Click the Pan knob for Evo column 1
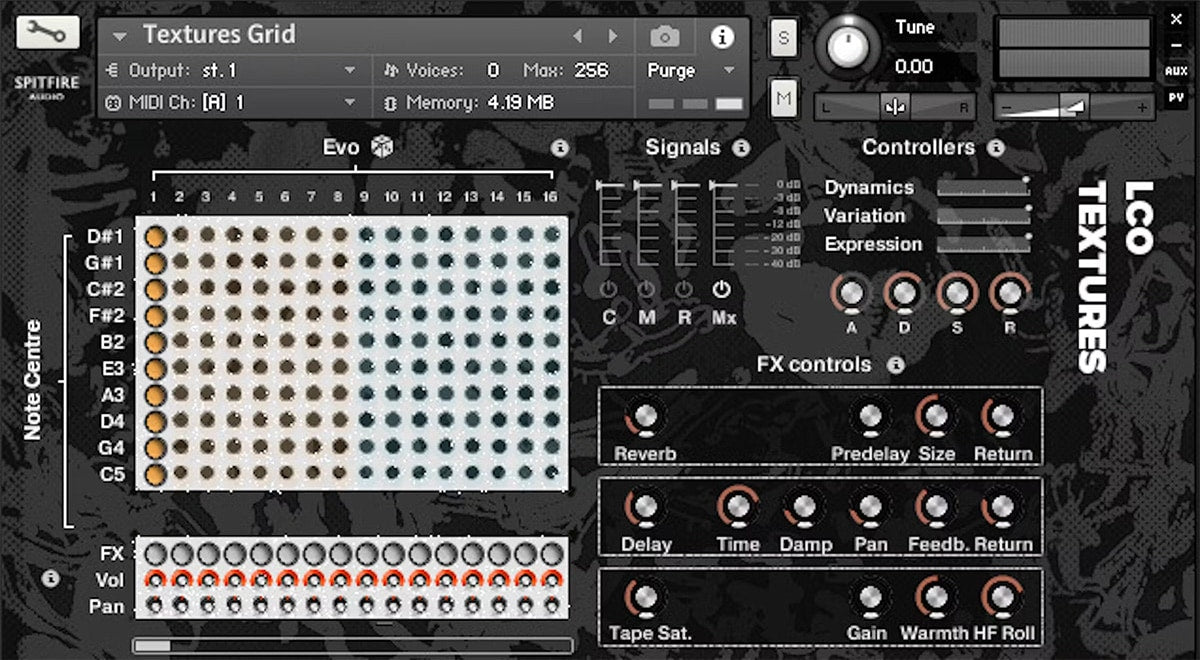This screenshot has width=1200, height=660. (155, 605)
